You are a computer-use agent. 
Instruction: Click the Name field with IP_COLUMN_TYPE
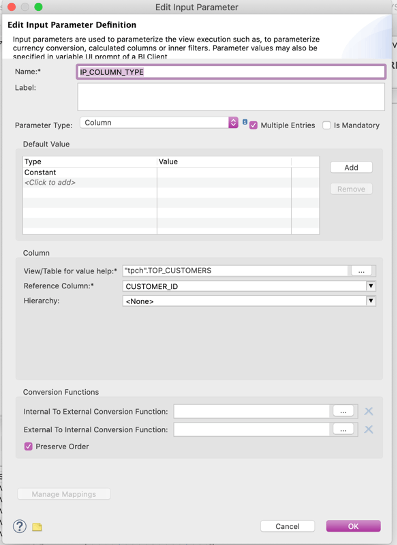click(231, 72)
